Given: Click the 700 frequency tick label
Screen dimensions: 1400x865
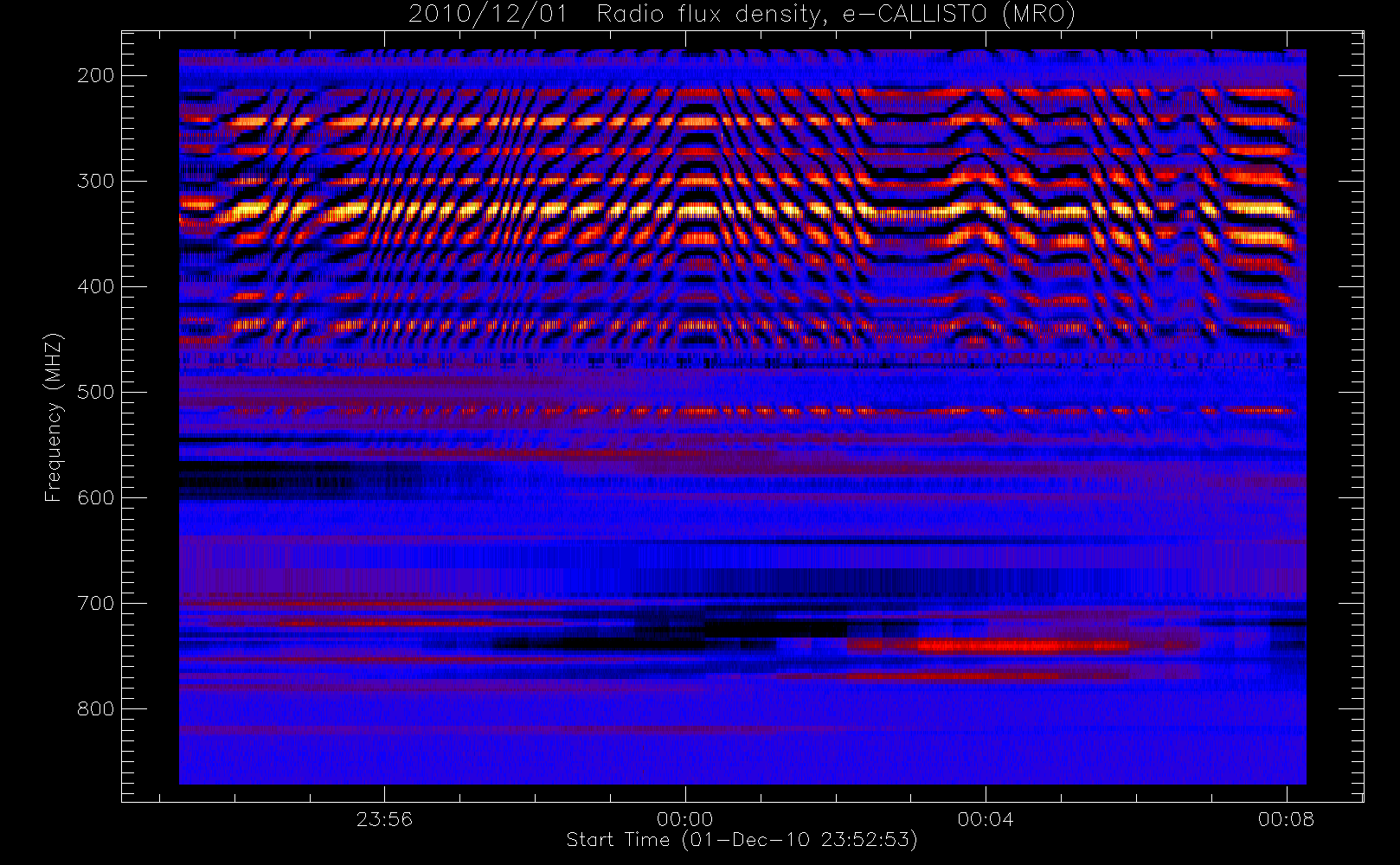Looking at the screenshot, I should click(x=95, y=603).
